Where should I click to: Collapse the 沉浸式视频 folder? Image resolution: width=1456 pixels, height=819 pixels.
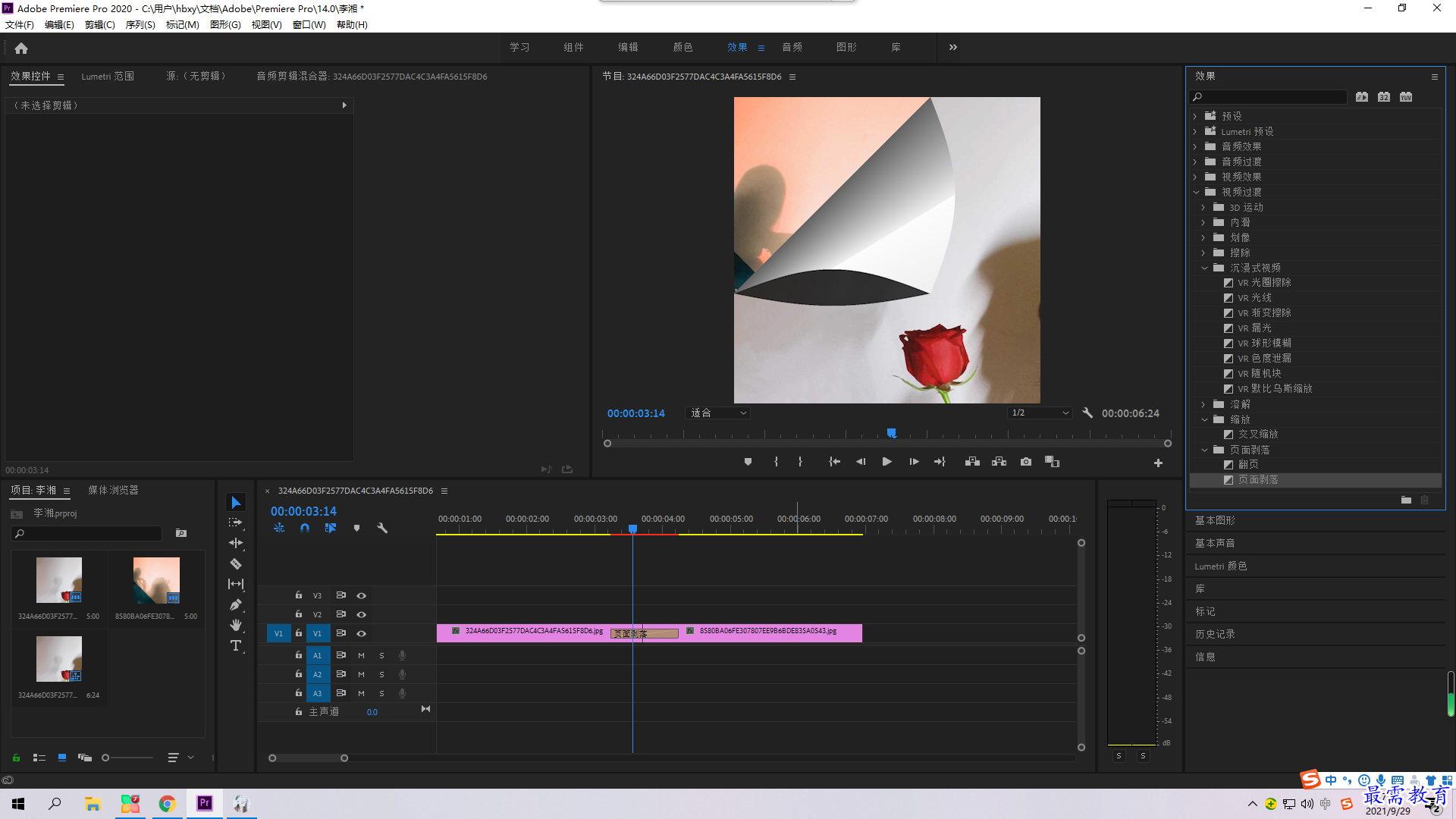[1204, 268]
